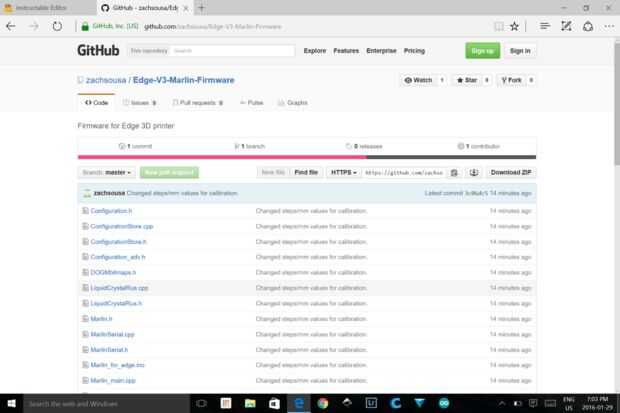
Task: Open the Graphs tab
Action: pos(293,102)
